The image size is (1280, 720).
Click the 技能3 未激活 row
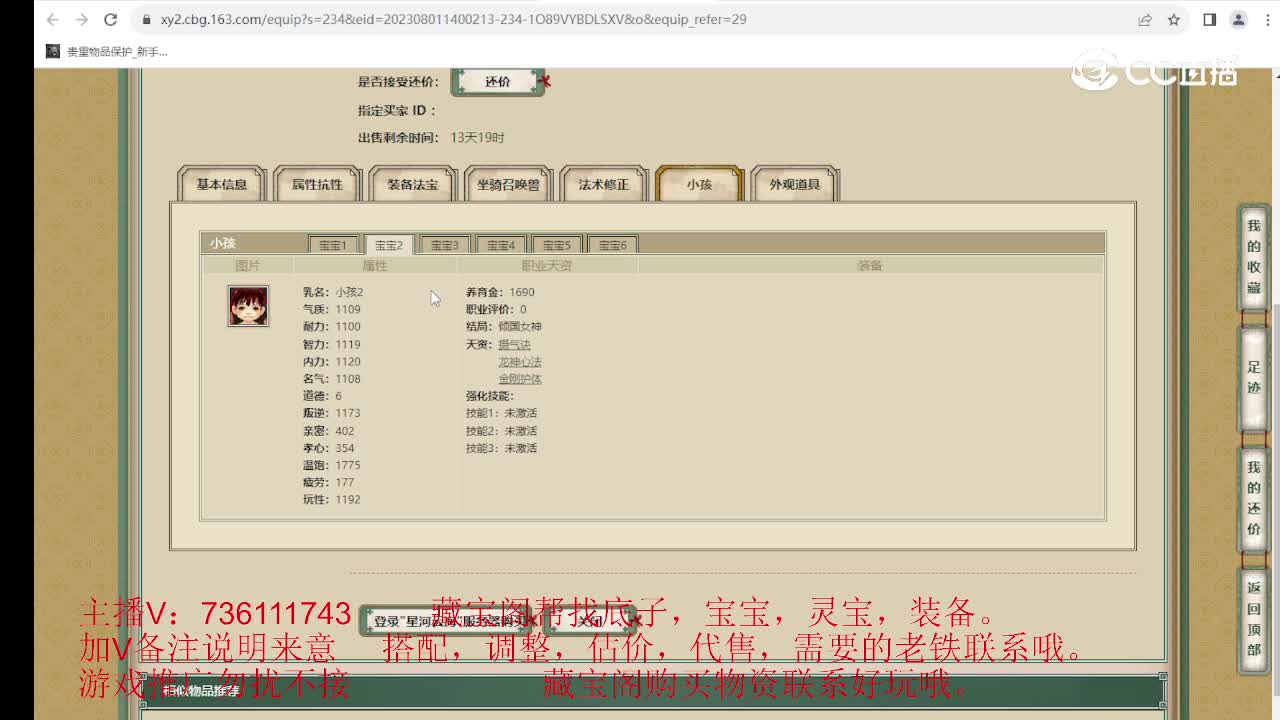(501, 448)
